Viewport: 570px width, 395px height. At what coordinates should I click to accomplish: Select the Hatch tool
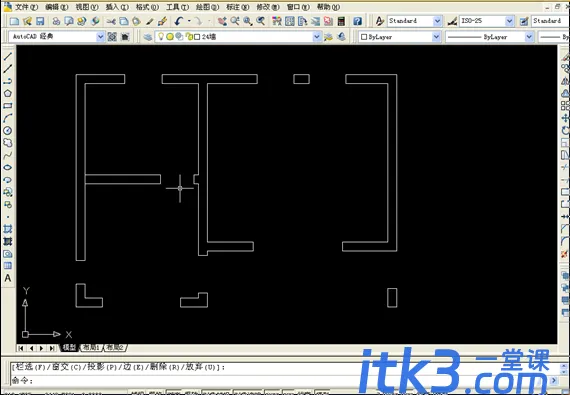click(8, 229)
